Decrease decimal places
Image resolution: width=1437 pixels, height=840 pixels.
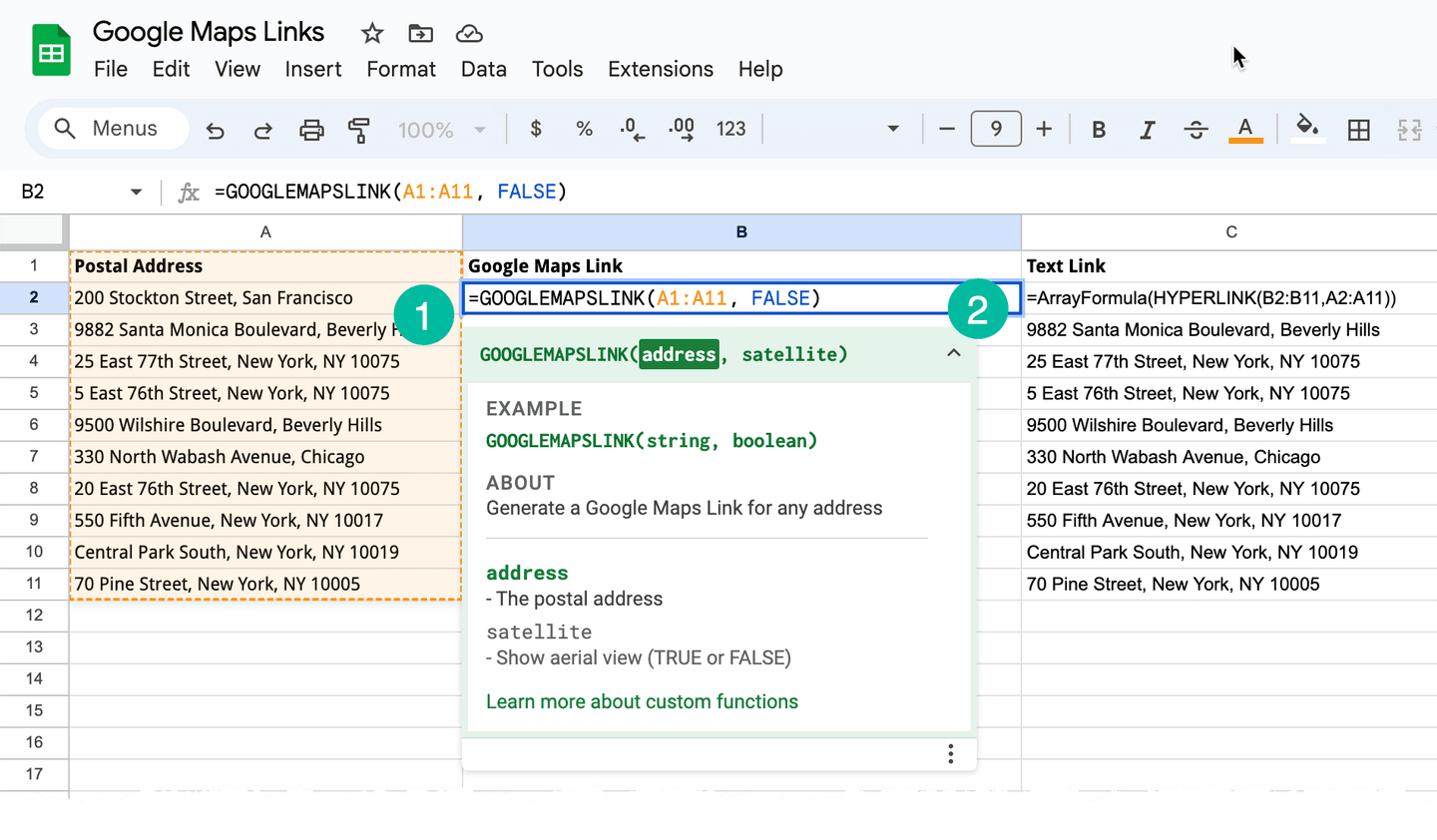point(632,129)
